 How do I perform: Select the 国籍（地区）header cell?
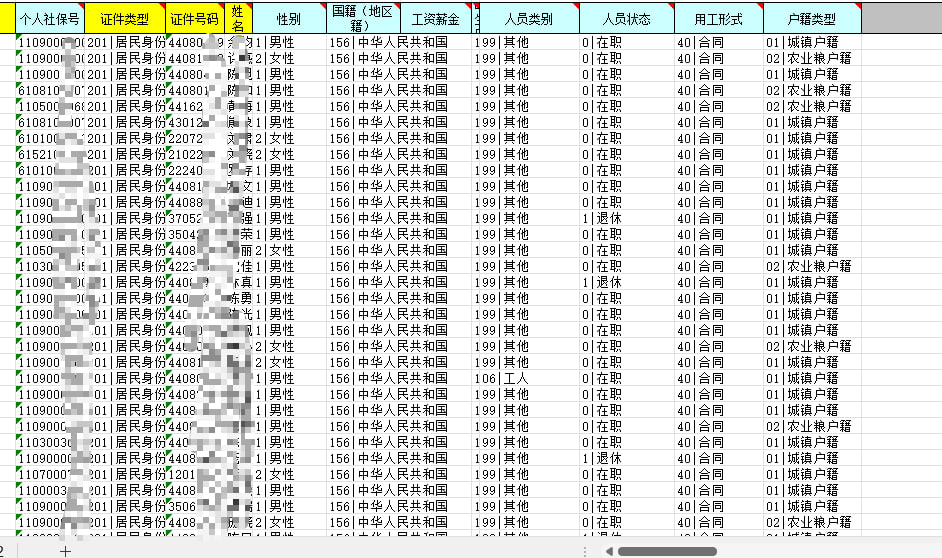(x=363, y=19)
